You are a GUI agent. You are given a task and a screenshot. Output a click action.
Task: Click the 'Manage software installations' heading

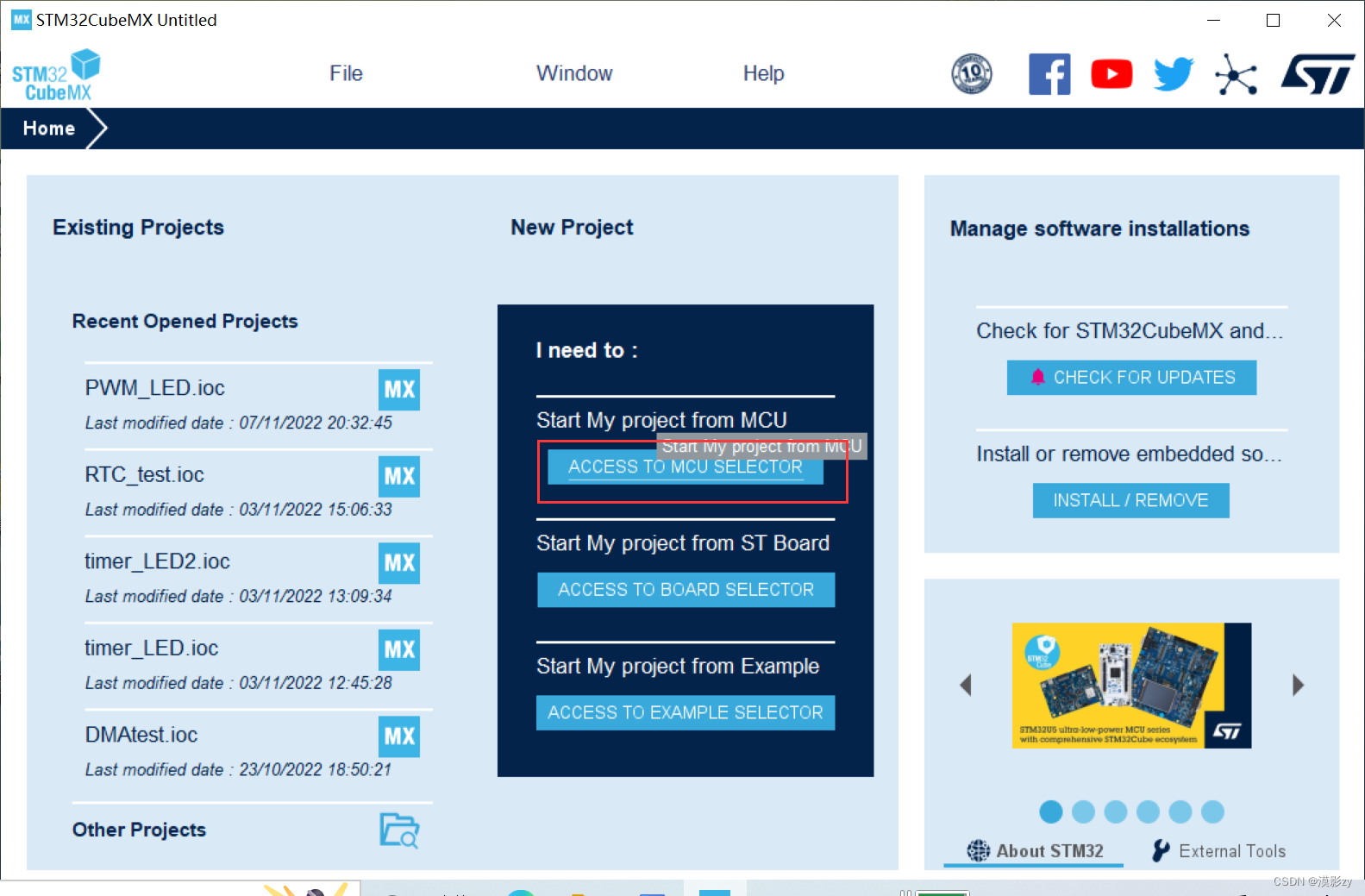tap(1100, 229)
